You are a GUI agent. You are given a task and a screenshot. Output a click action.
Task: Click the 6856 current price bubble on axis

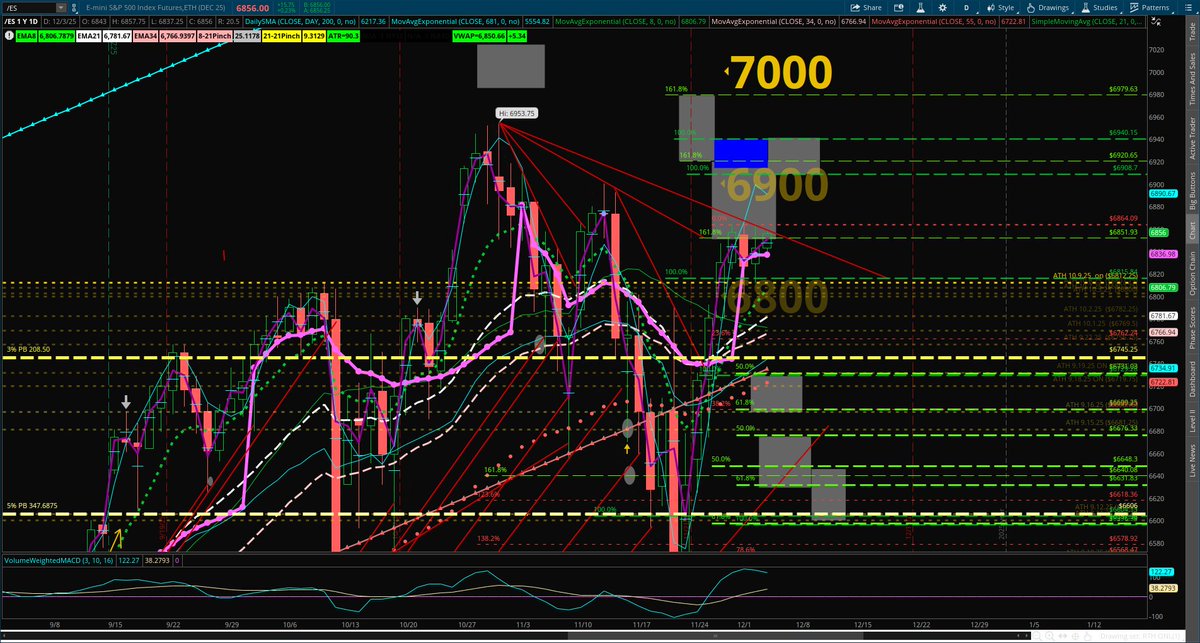1159,232
